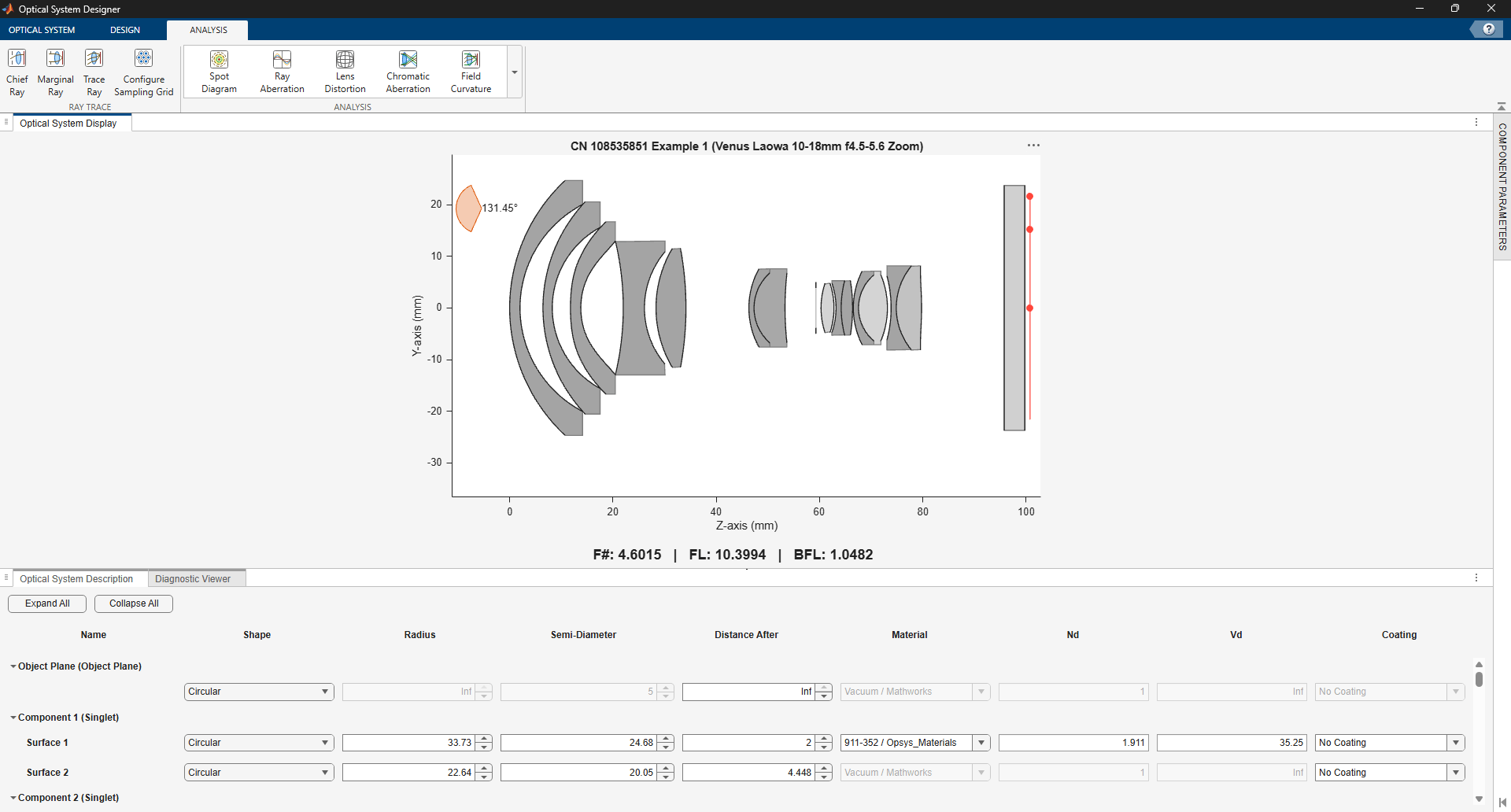Expand the Analysis gallery dropdown arrow

coord(515,72)
